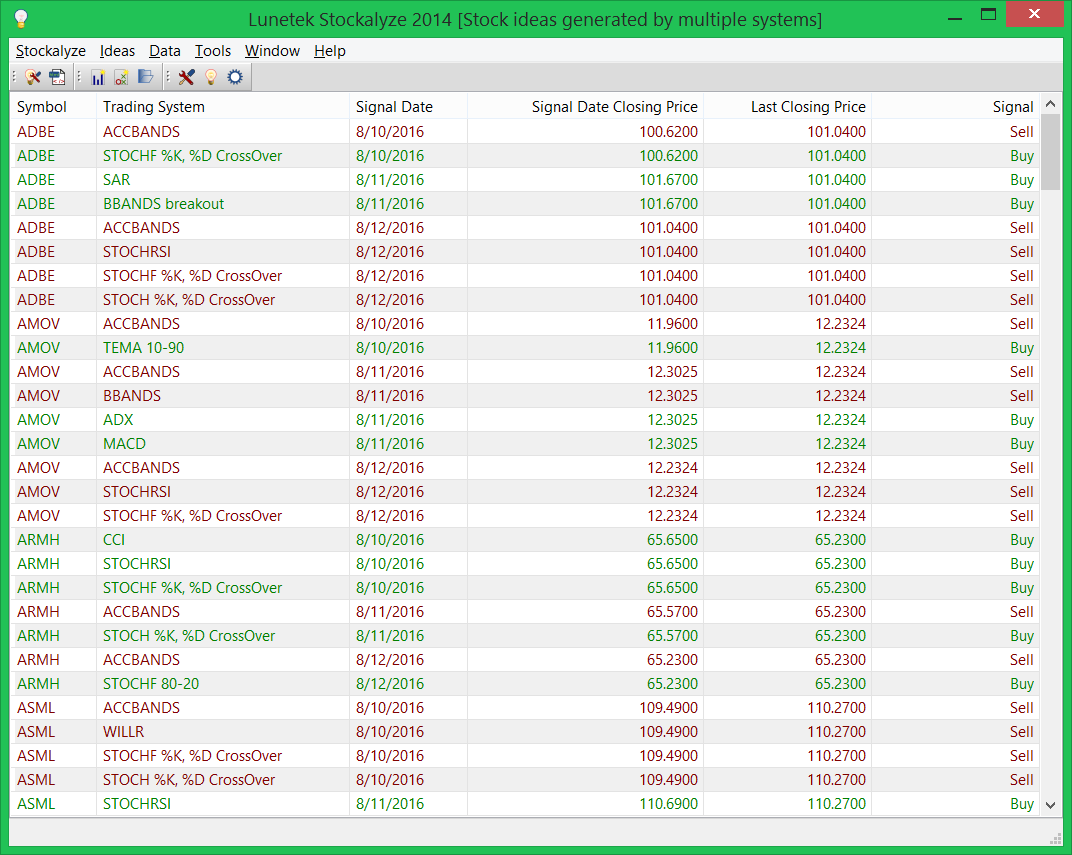The height and width of the screenshot is (855, 1072).
Task: Click the new backtest strategy toolbar icon
Action: coord(122,77)
